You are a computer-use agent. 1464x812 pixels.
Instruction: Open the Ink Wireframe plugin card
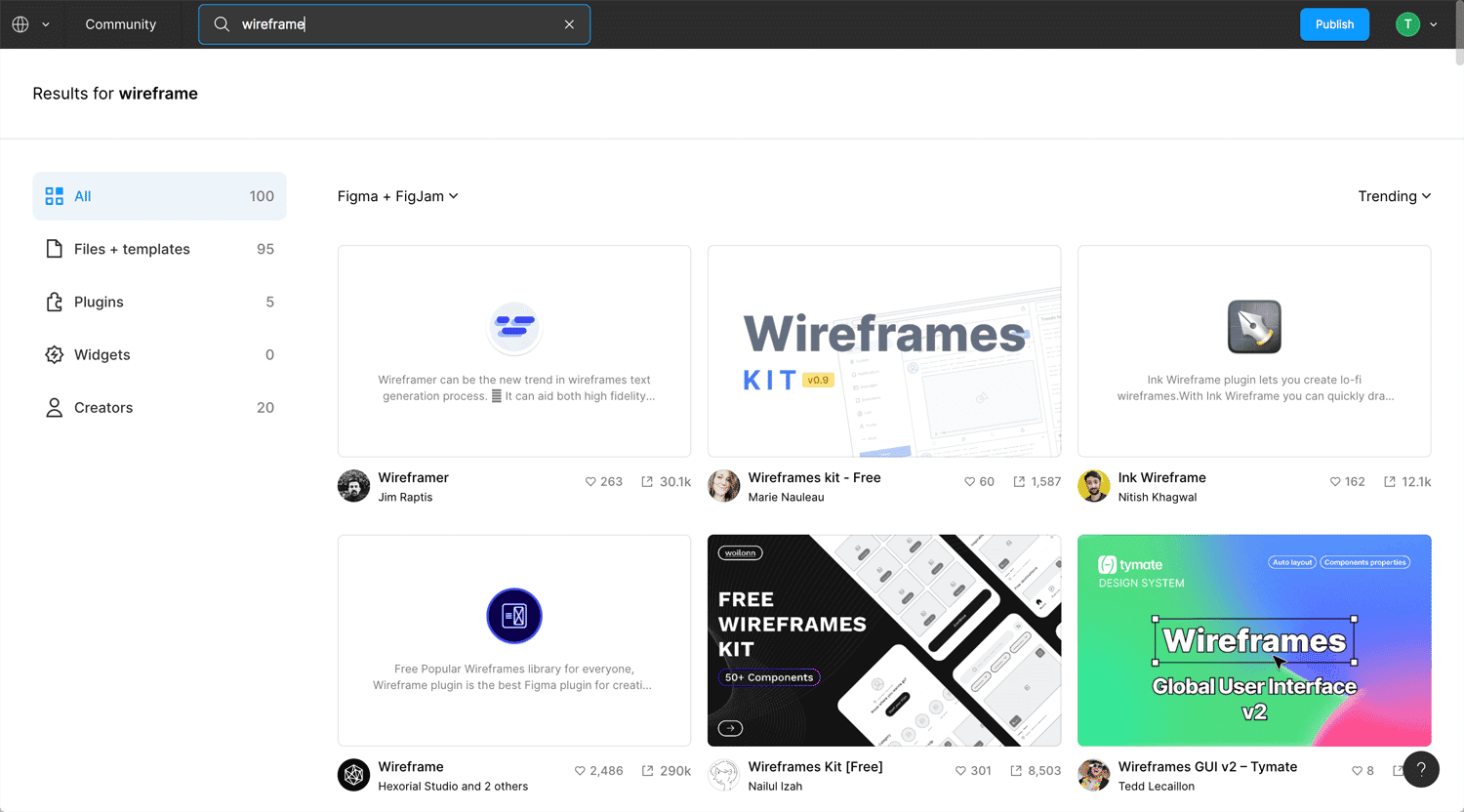[1254, 351]
